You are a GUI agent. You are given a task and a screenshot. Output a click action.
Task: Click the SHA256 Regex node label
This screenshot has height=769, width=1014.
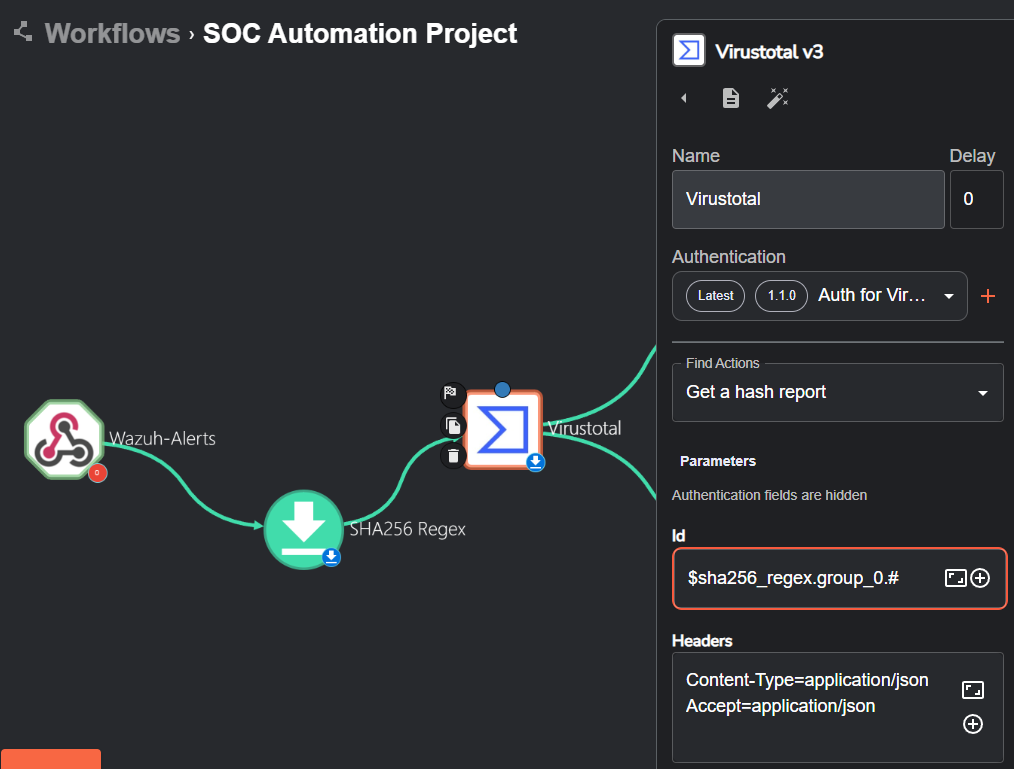pos(407,529)
